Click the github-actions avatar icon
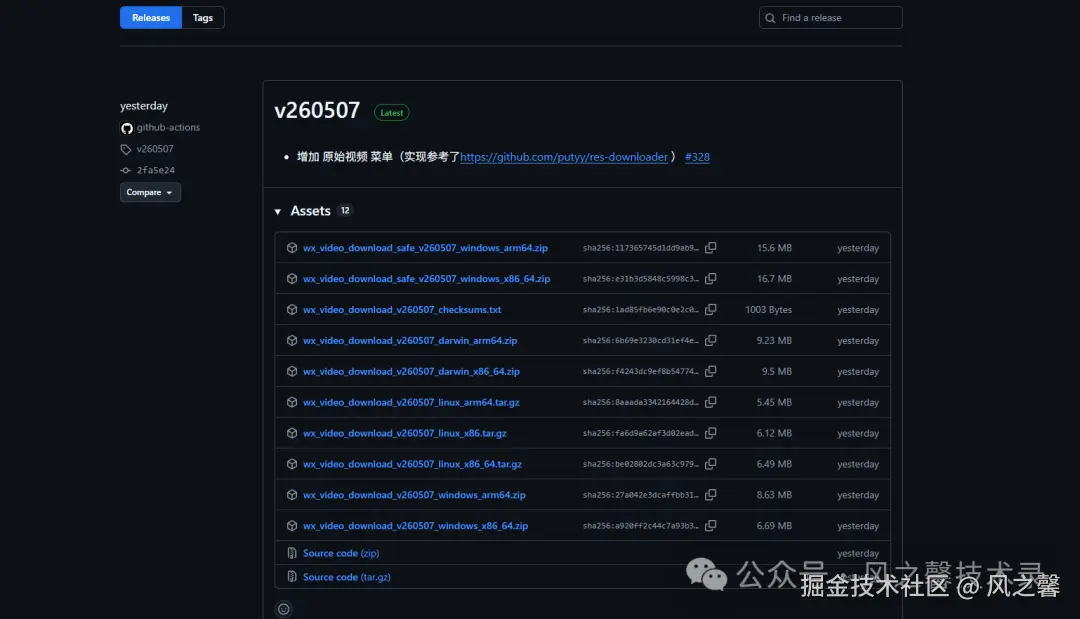The width and height of the screenshot is (1080, 619). [127, 128]
